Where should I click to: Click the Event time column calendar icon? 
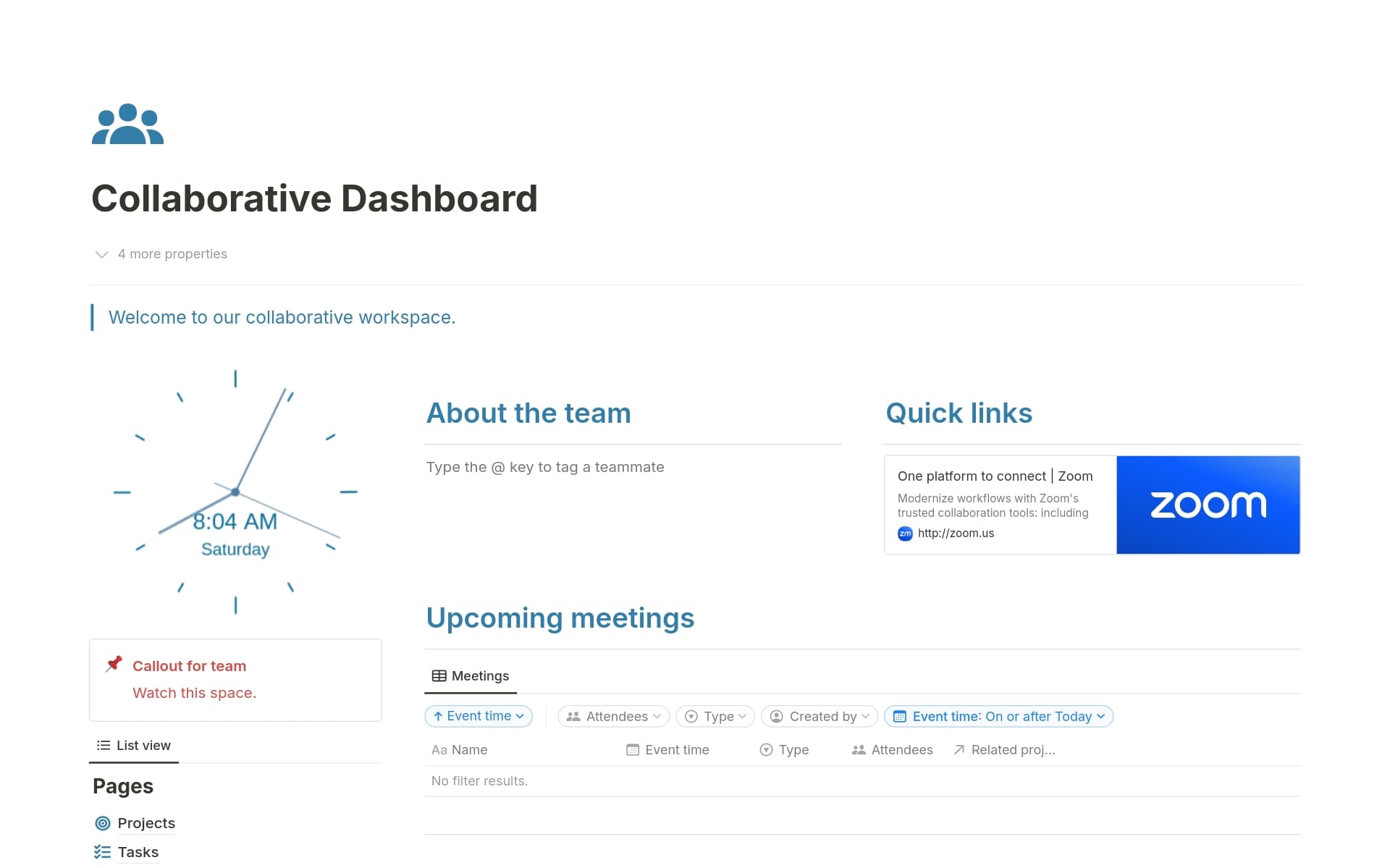click(x=632, y=750)
